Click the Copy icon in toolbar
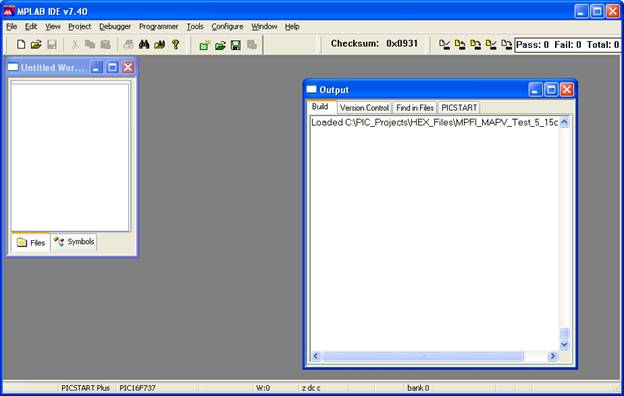This screenshot has height=396, width=624. [x=90, y=44]
